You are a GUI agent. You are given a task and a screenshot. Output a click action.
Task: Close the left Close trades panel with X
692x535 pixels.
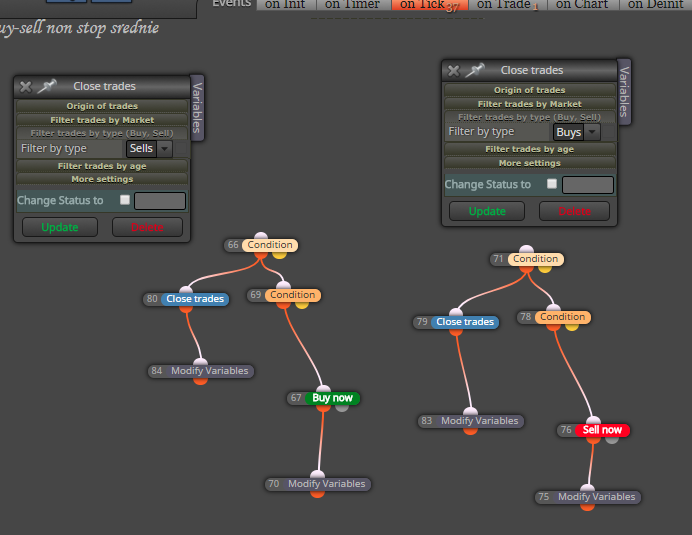pos(26,87)
